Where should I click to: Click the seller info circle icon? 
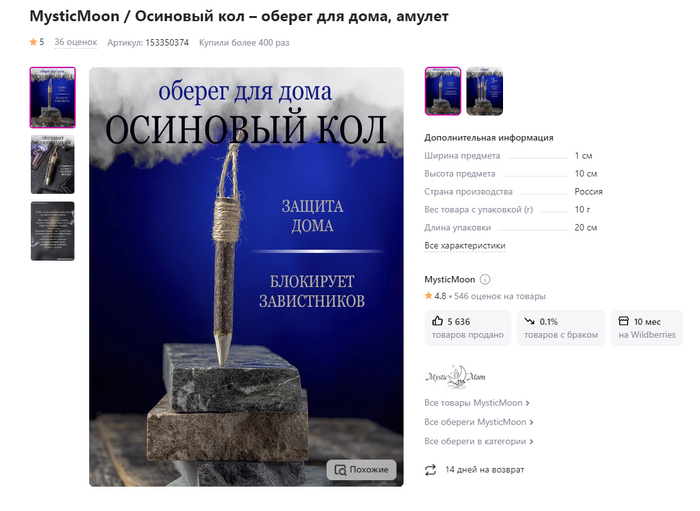tap(485, 279)
